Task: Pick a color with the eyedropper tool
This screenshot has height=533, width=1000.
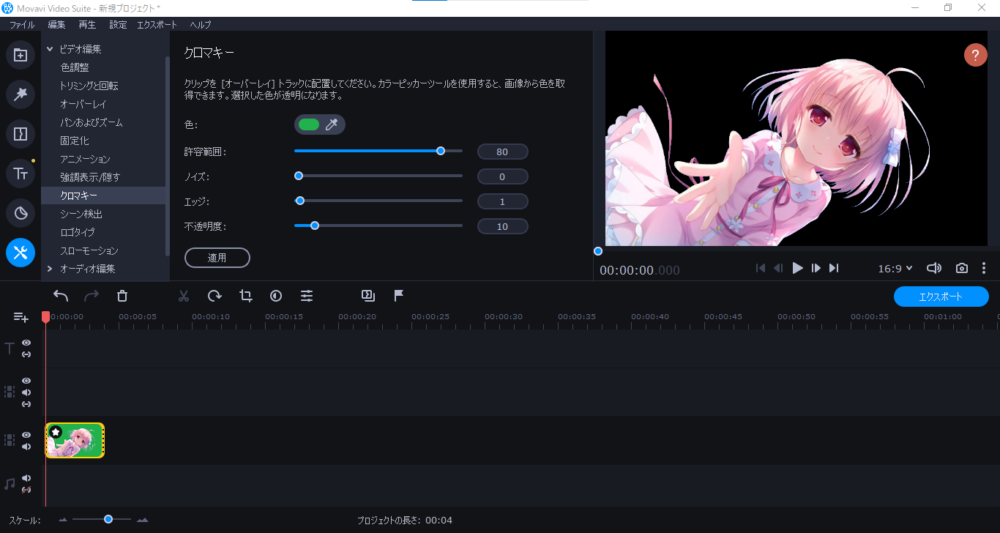Action: point(332,124)
